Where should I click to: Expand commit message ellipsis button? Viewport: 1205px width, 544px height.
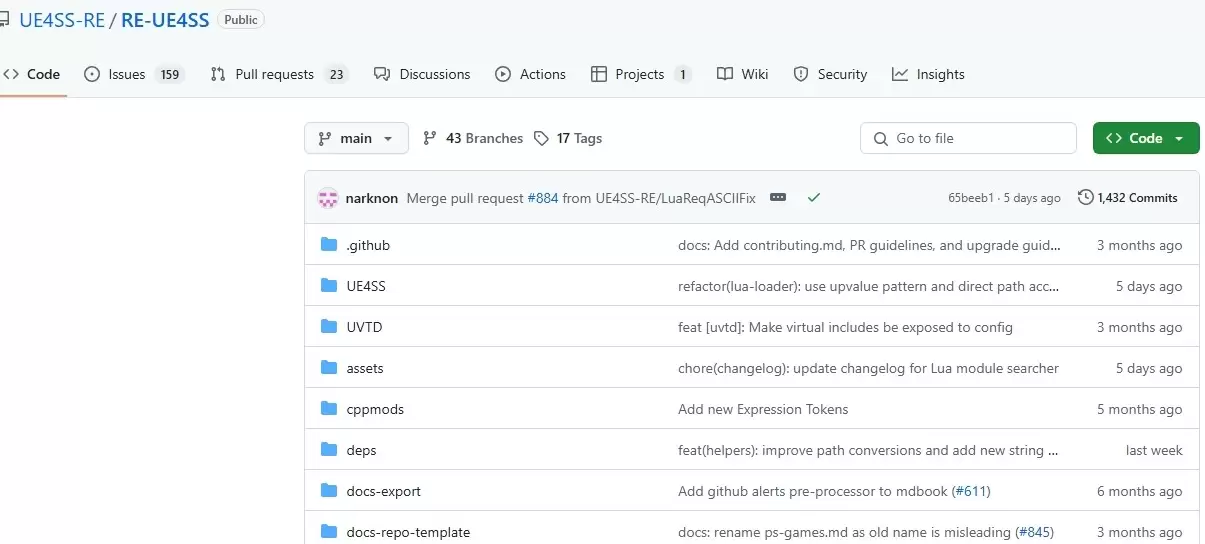coord(778,198)
